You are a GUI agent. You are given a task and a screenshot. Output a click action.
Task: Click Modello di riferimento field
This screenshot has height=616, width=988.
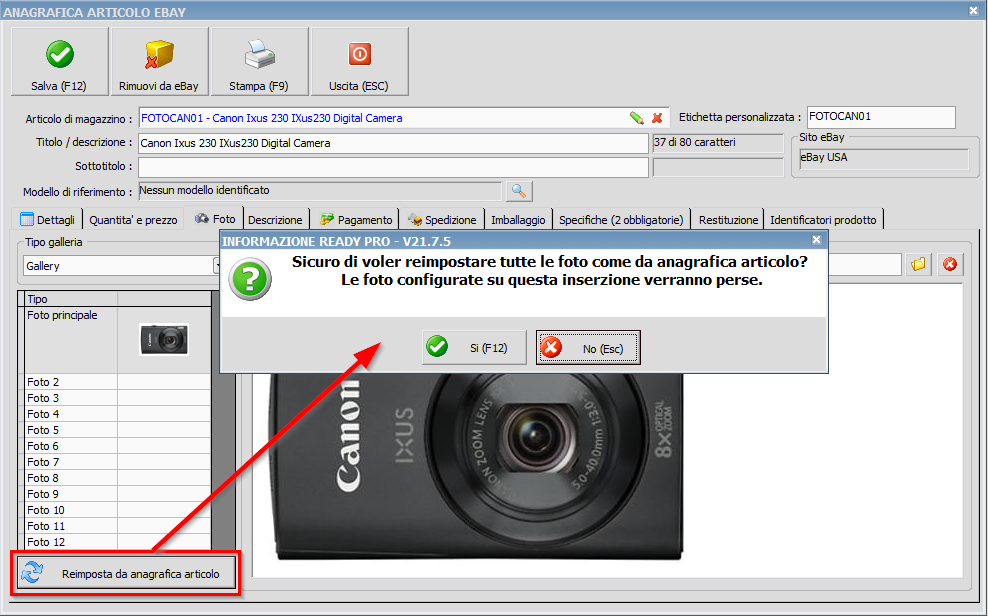320,191
